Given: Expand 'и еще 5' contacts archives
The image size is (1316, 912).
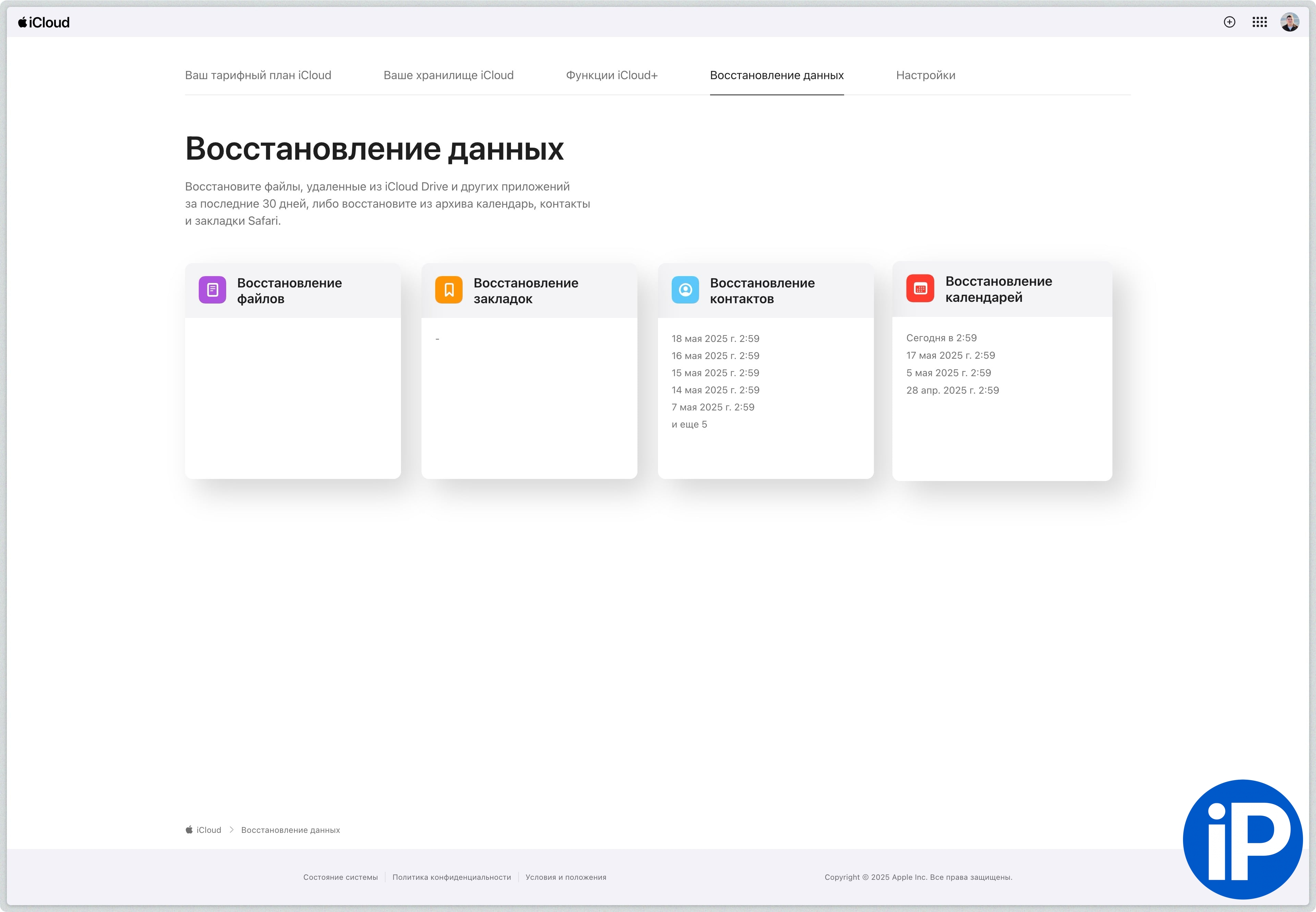Looking at the screenshot, I should point(689,424).
